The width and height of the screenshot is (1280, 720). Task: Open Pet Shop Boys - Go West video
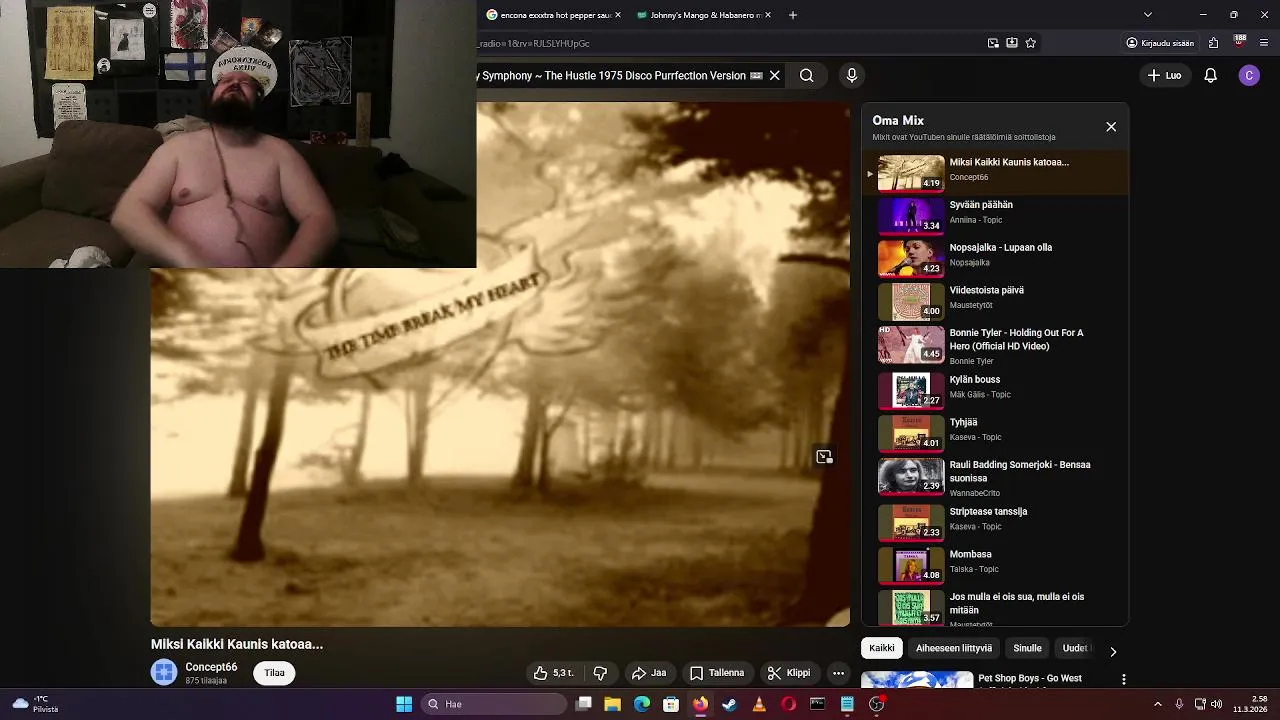pyautogui.click(x=1030, y=678)
